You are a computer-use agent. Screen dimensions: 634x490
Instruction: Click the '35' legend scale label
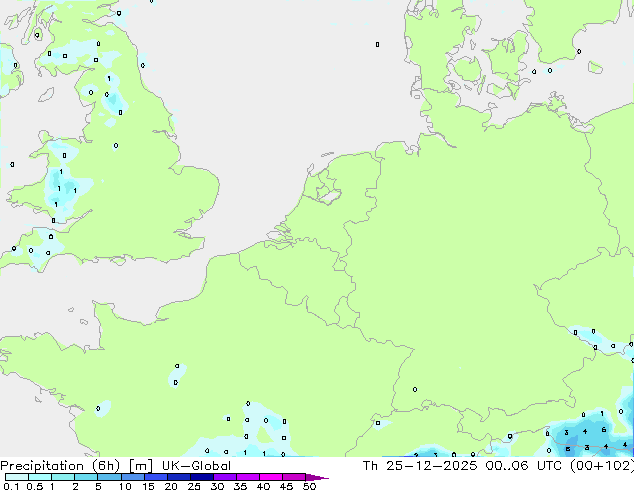[240, 486]
